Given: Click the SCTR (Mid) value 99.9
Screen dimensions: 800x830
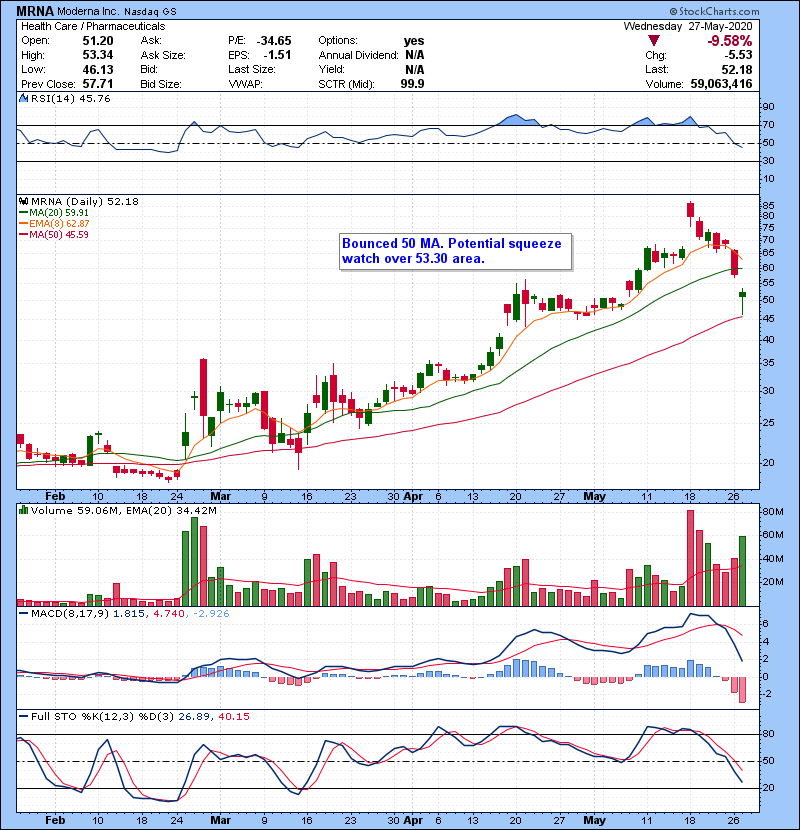Looking at the screenshot, I should 412,84.
